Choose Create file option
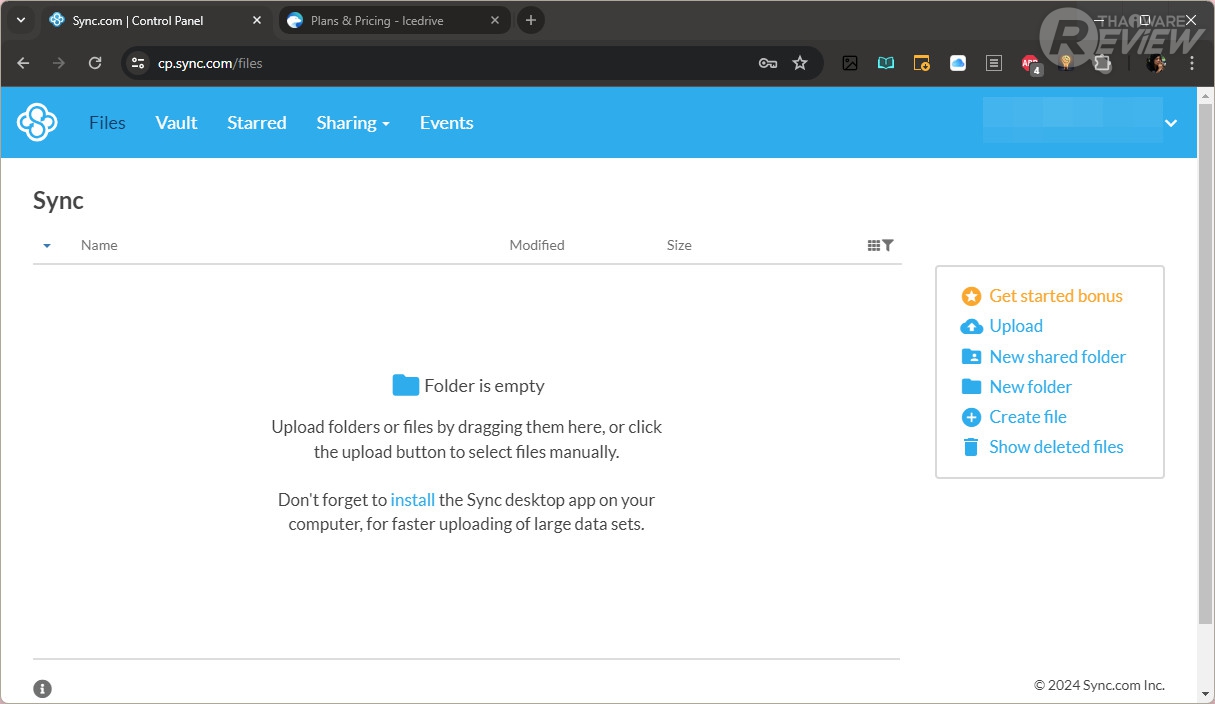Screen dimensions: 1215x704 point(1028,417)
